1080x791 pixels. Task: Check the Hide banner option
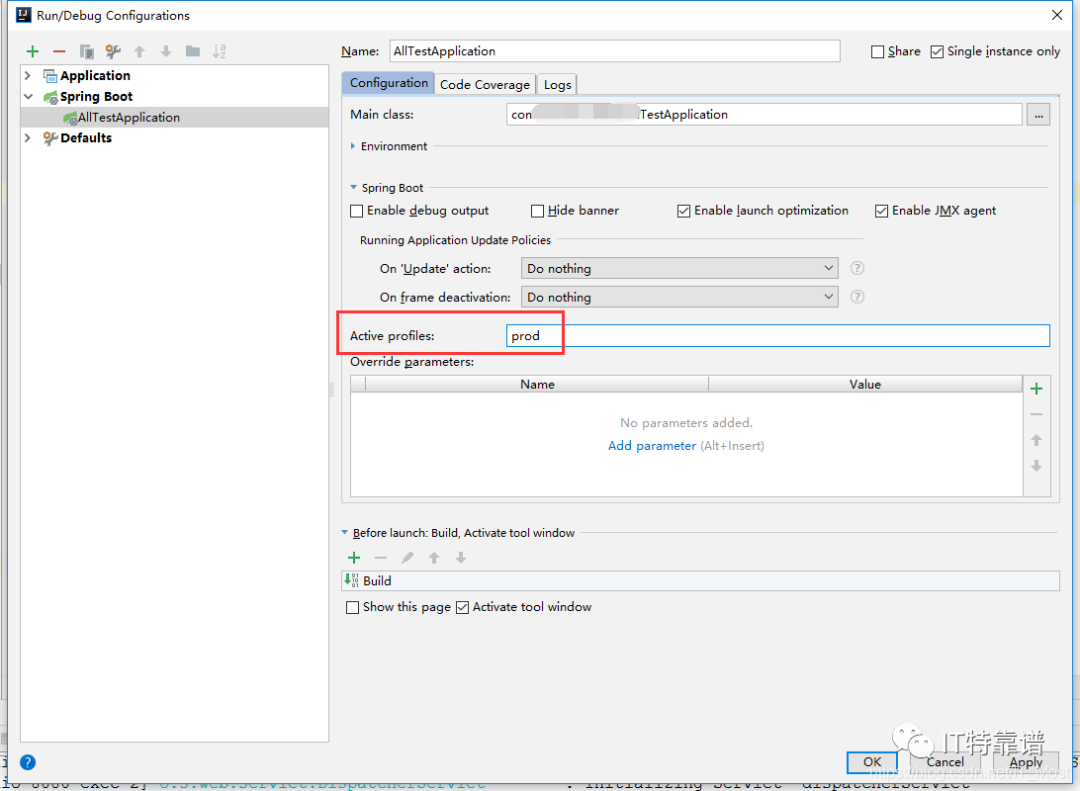(x=537, y=211)
